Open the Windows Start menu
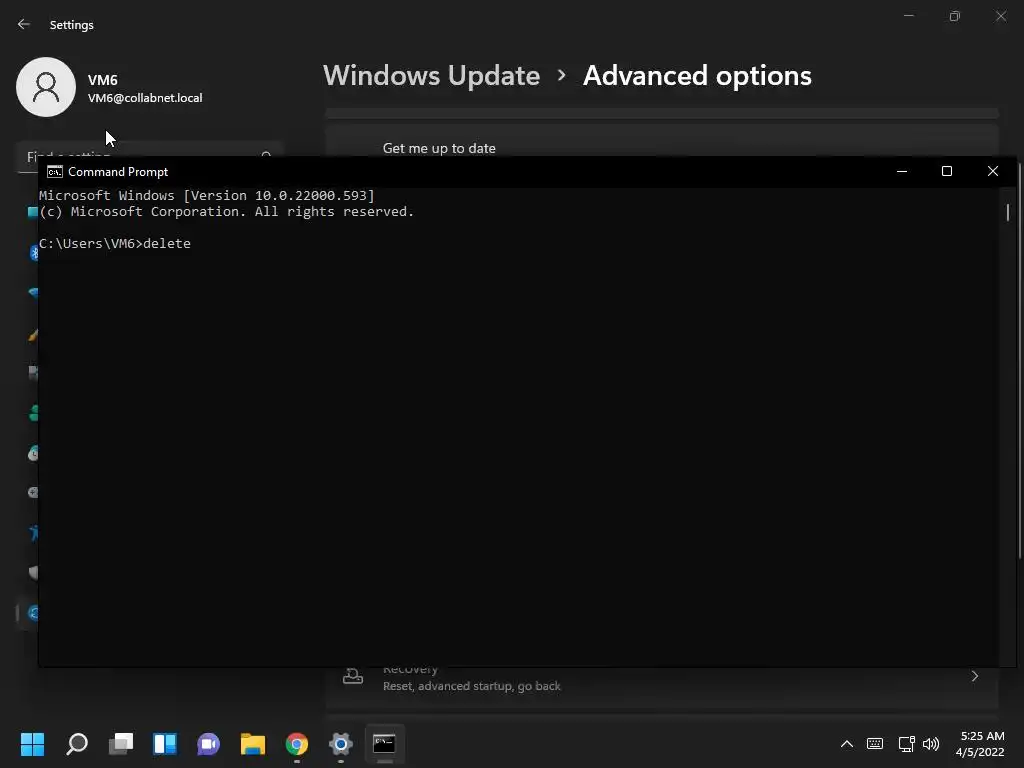 (32, 744)
